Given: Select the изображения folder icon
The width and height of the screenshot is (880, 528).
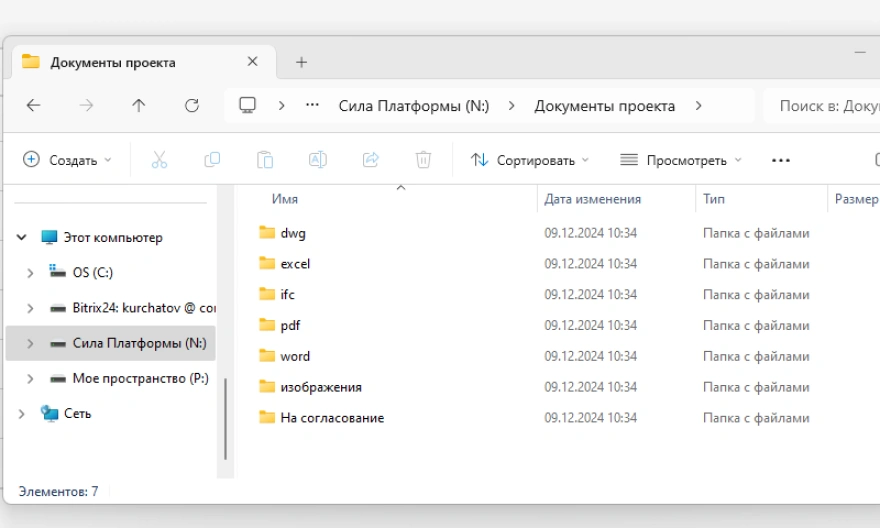Looking at the screenshot, I should [x=267, y=387].
